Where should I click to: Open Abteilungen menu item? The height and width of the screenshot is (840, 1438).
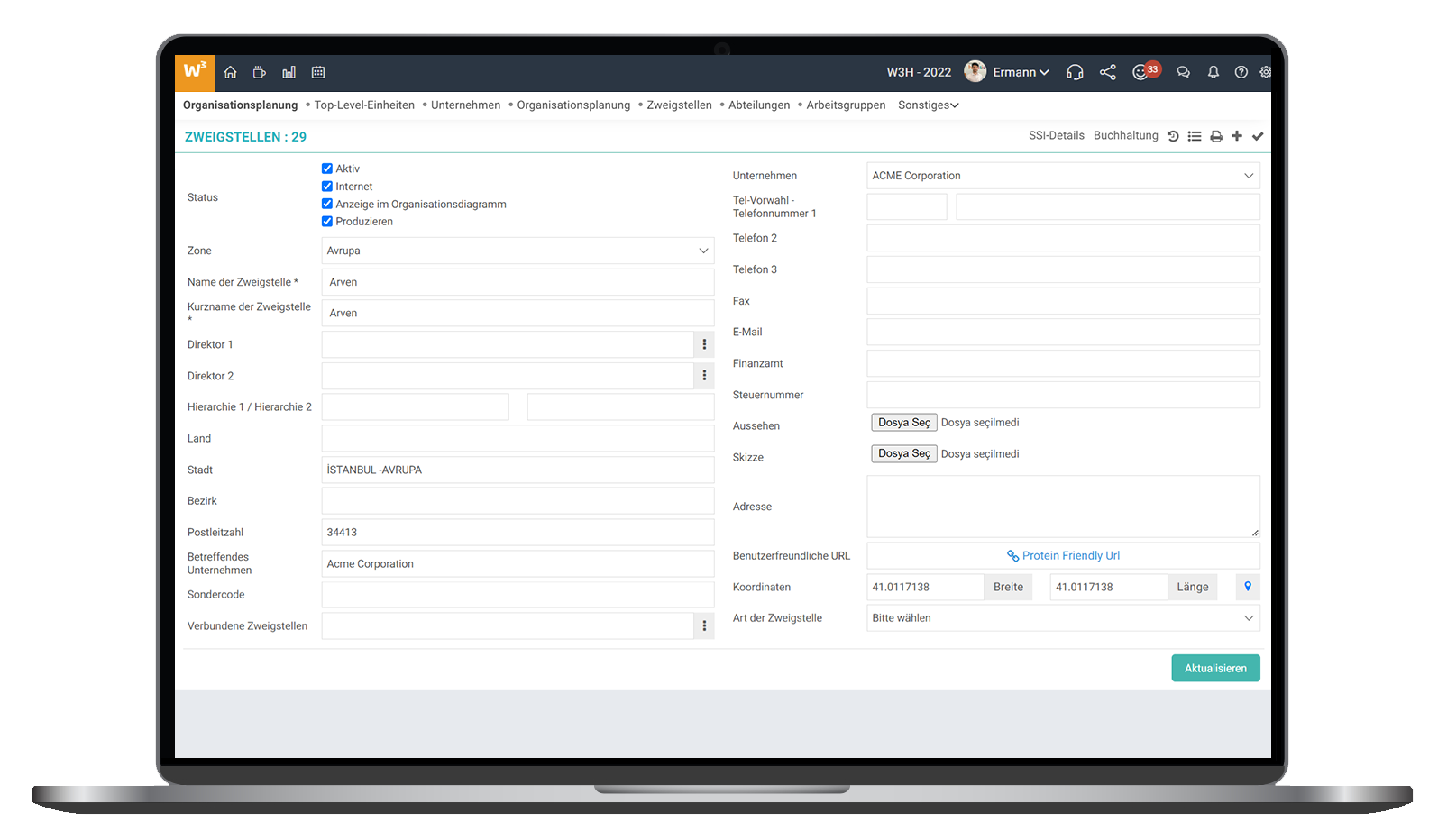759,105
